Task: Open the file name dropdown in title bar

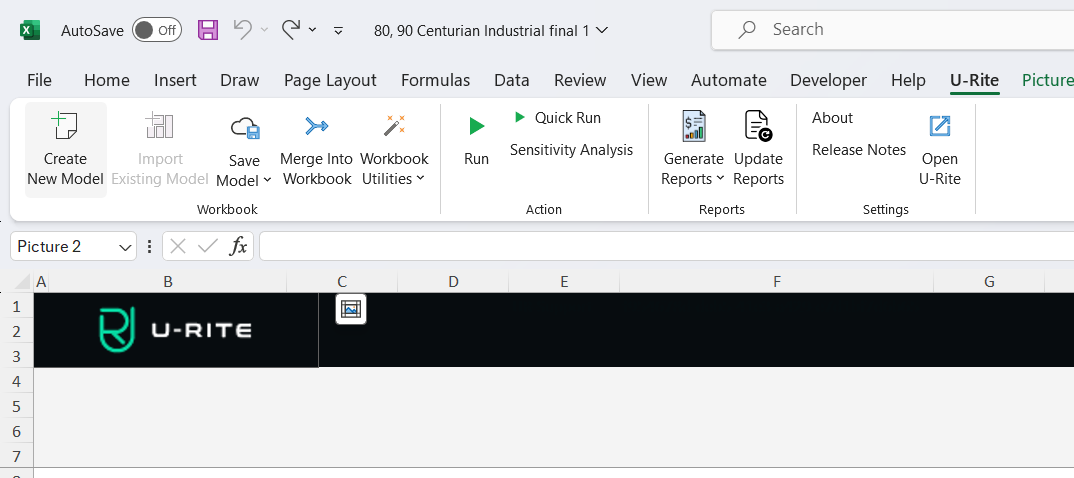Action: click(x=601, y=30)
